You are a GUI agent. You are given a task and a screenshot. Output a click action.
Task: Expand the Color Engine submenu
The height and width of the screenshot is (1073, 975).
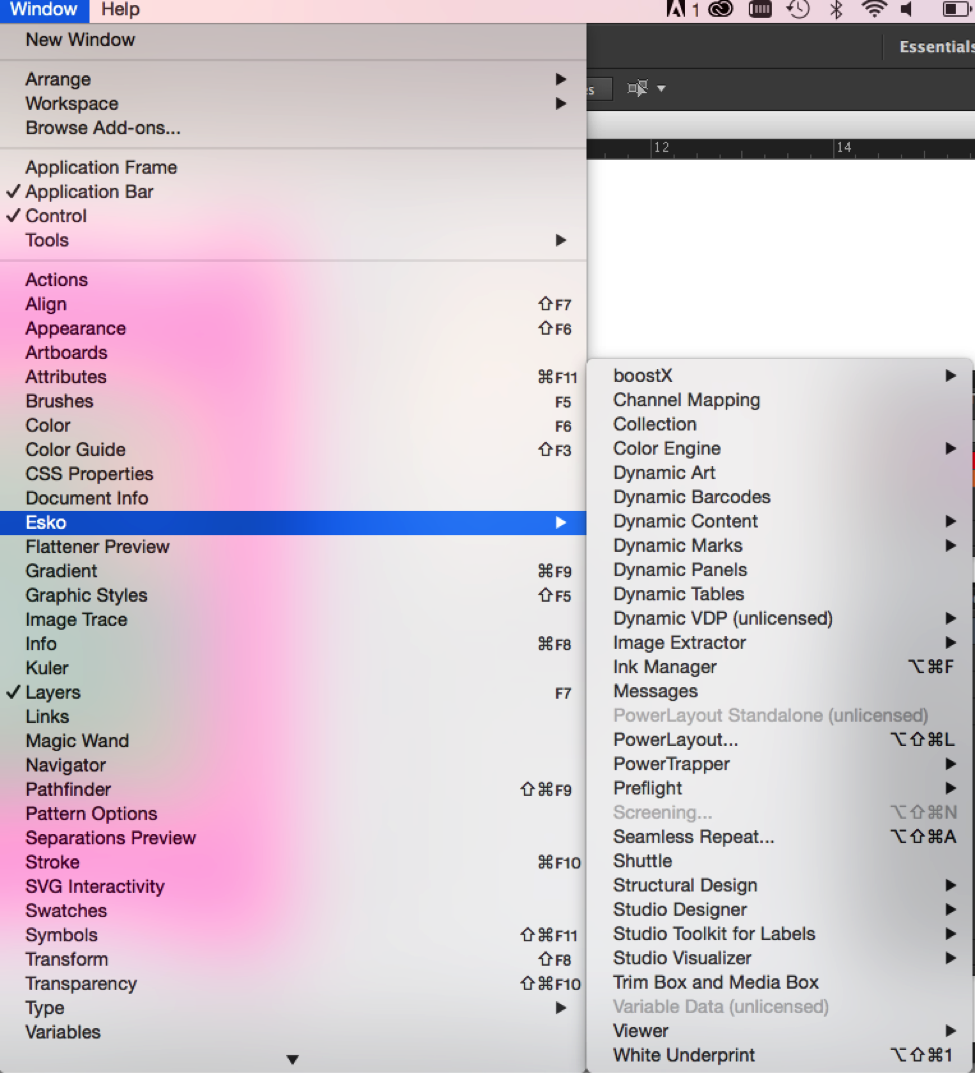click(780, 448)
